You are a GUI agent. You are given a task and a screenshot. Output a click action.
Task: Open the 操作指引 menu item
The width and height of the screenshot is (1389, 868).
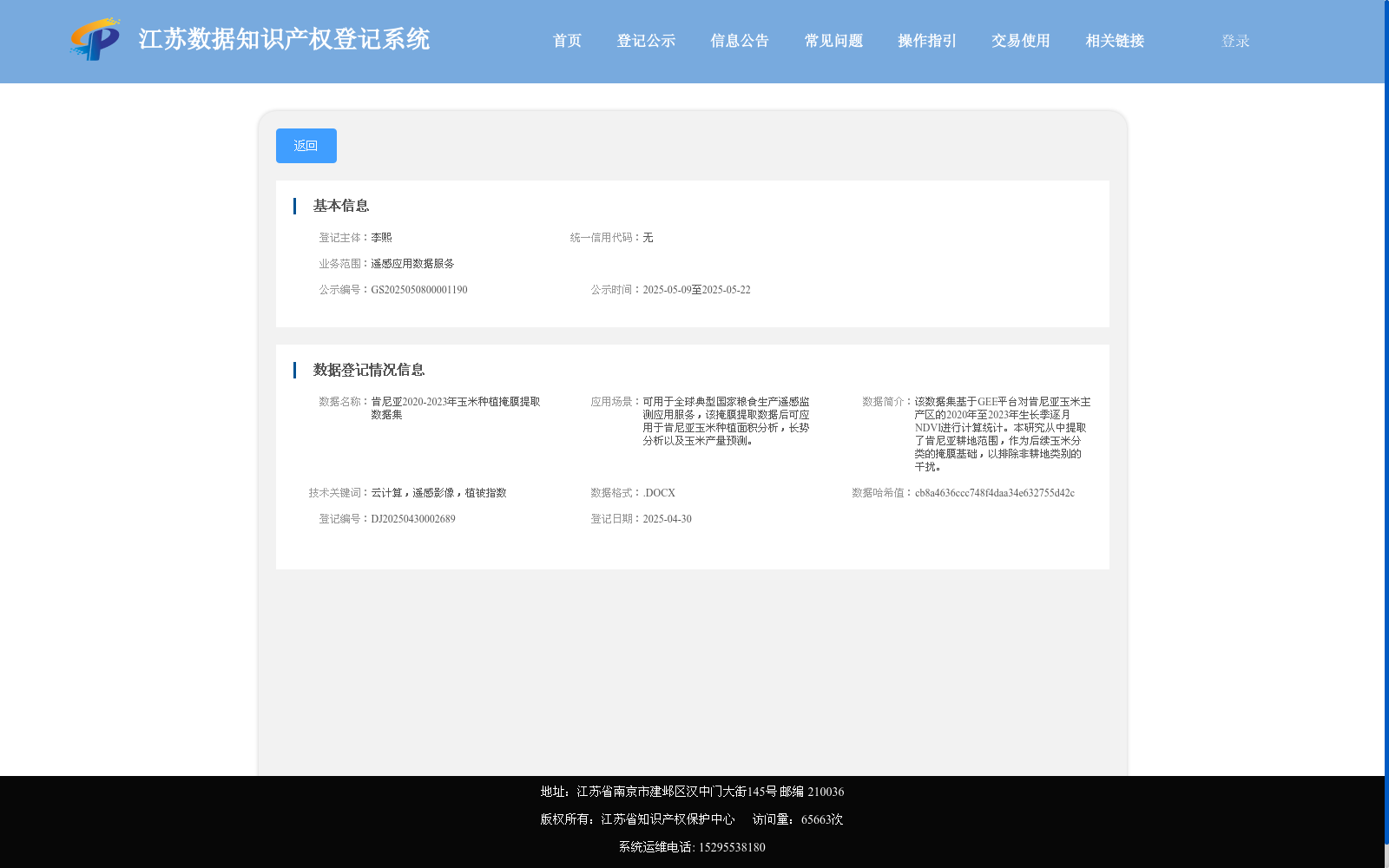[x=927, y=41]
